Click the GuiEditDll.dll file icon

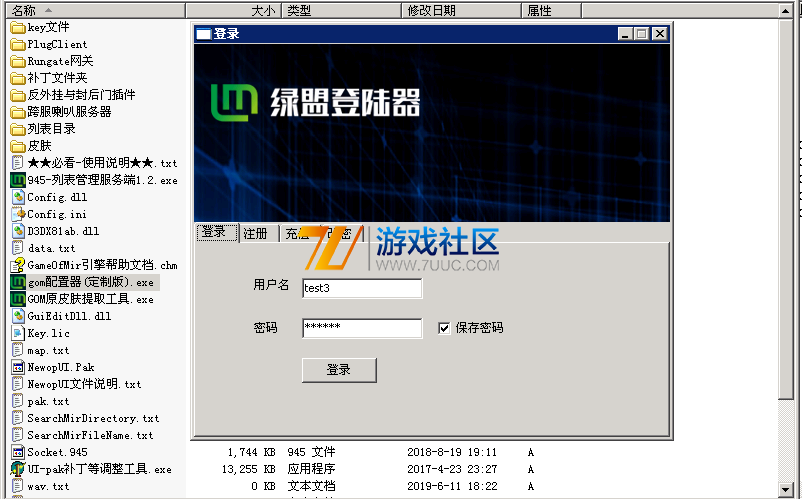click(x=18, y=316)
